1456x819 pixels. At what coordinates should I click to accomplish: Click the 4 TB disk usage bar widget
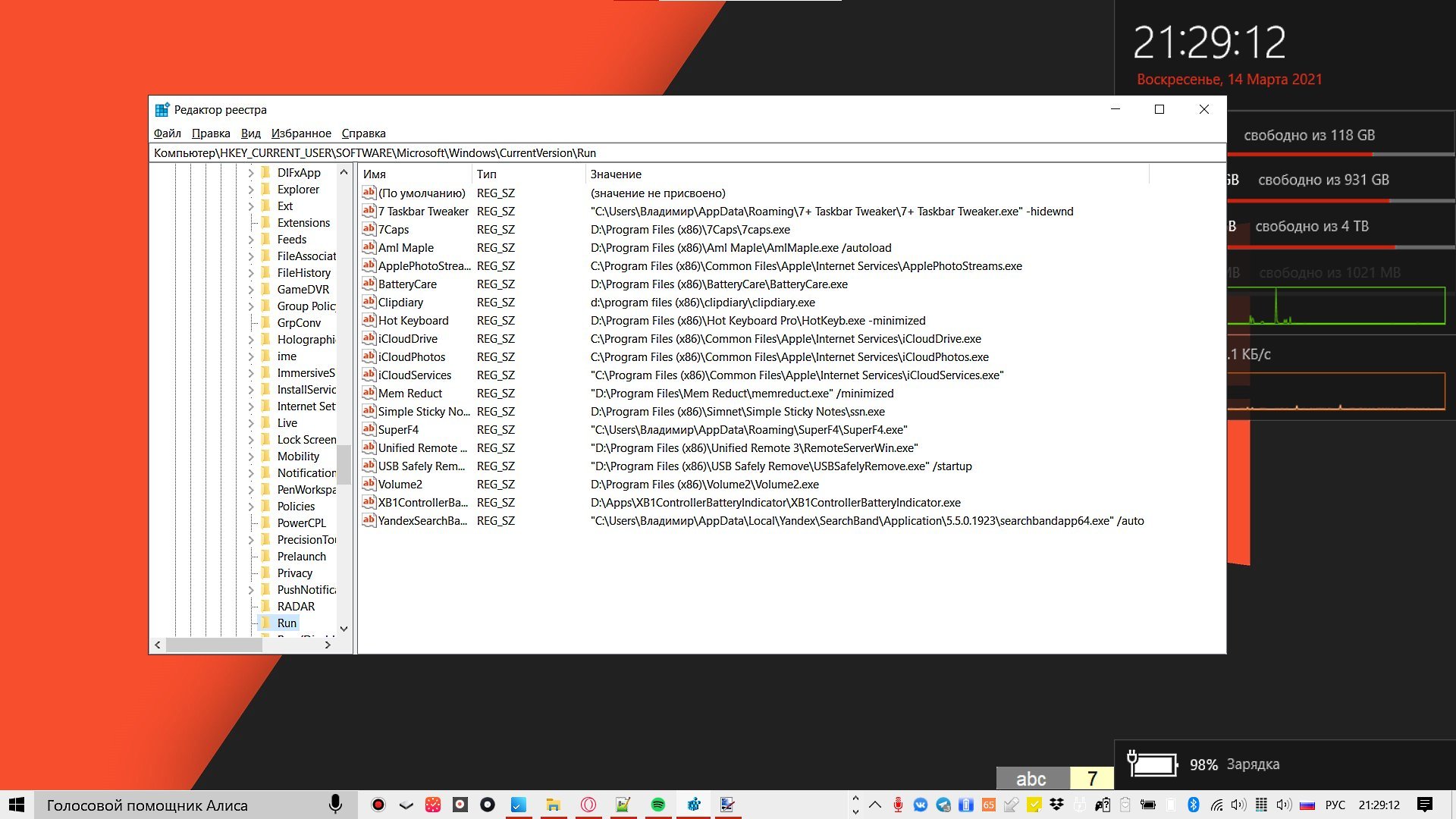[x=1341, y=246]
